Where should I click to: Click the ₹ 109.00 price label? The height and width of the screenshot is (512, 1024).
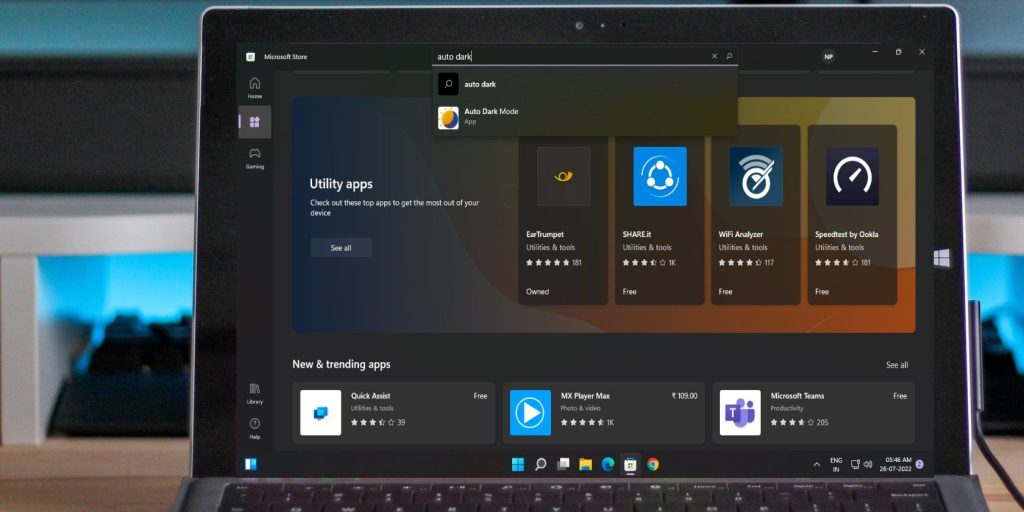point(684,396)
